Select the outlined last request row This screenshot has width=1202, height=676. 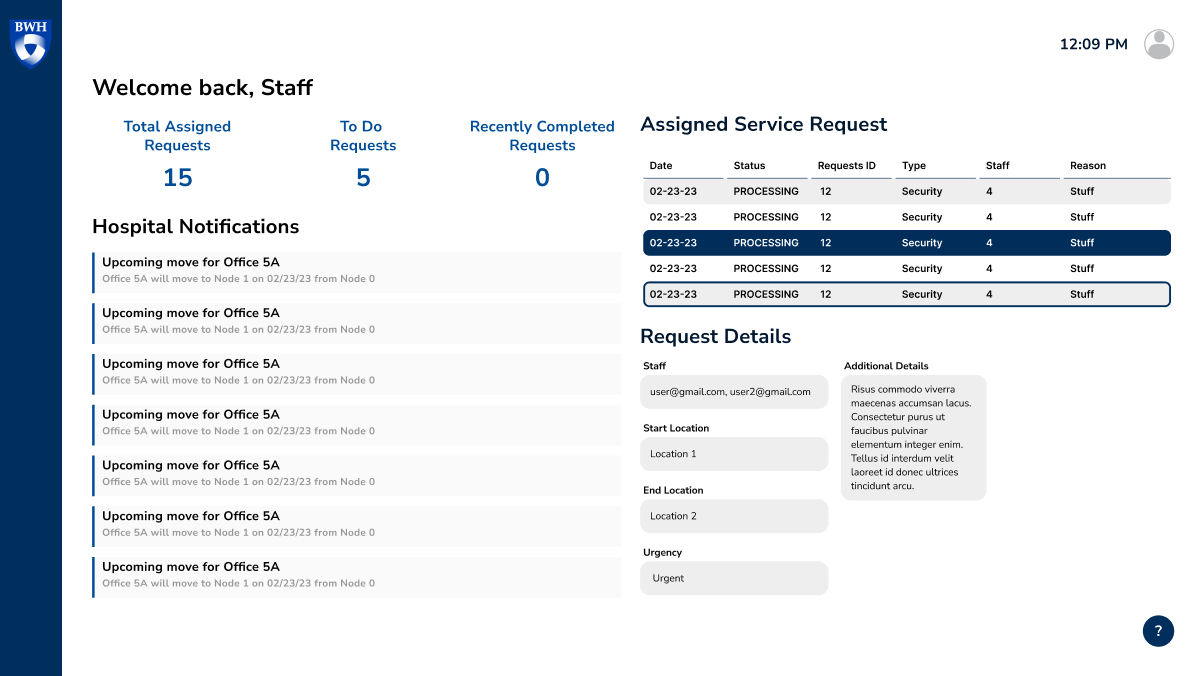tap(906, 294)
